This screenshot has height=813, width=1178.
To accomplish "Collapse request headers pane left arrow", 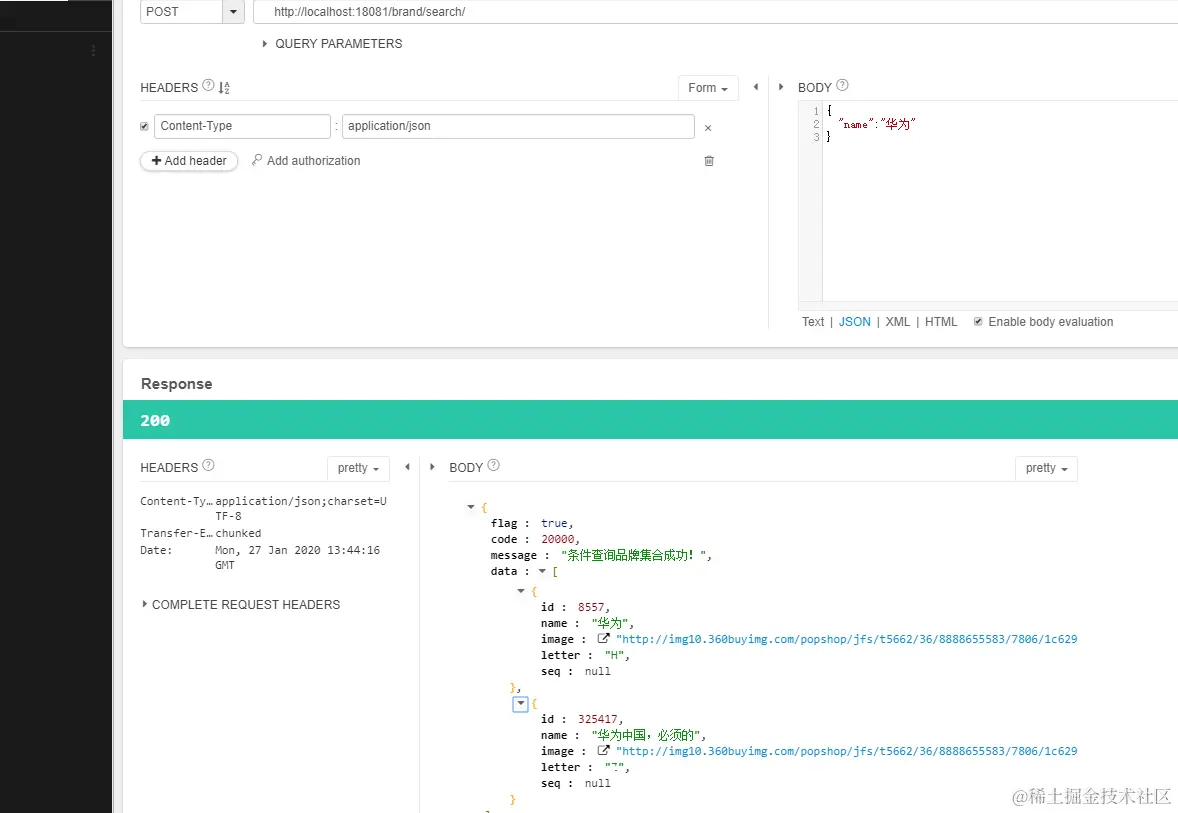I will [756, 87].
